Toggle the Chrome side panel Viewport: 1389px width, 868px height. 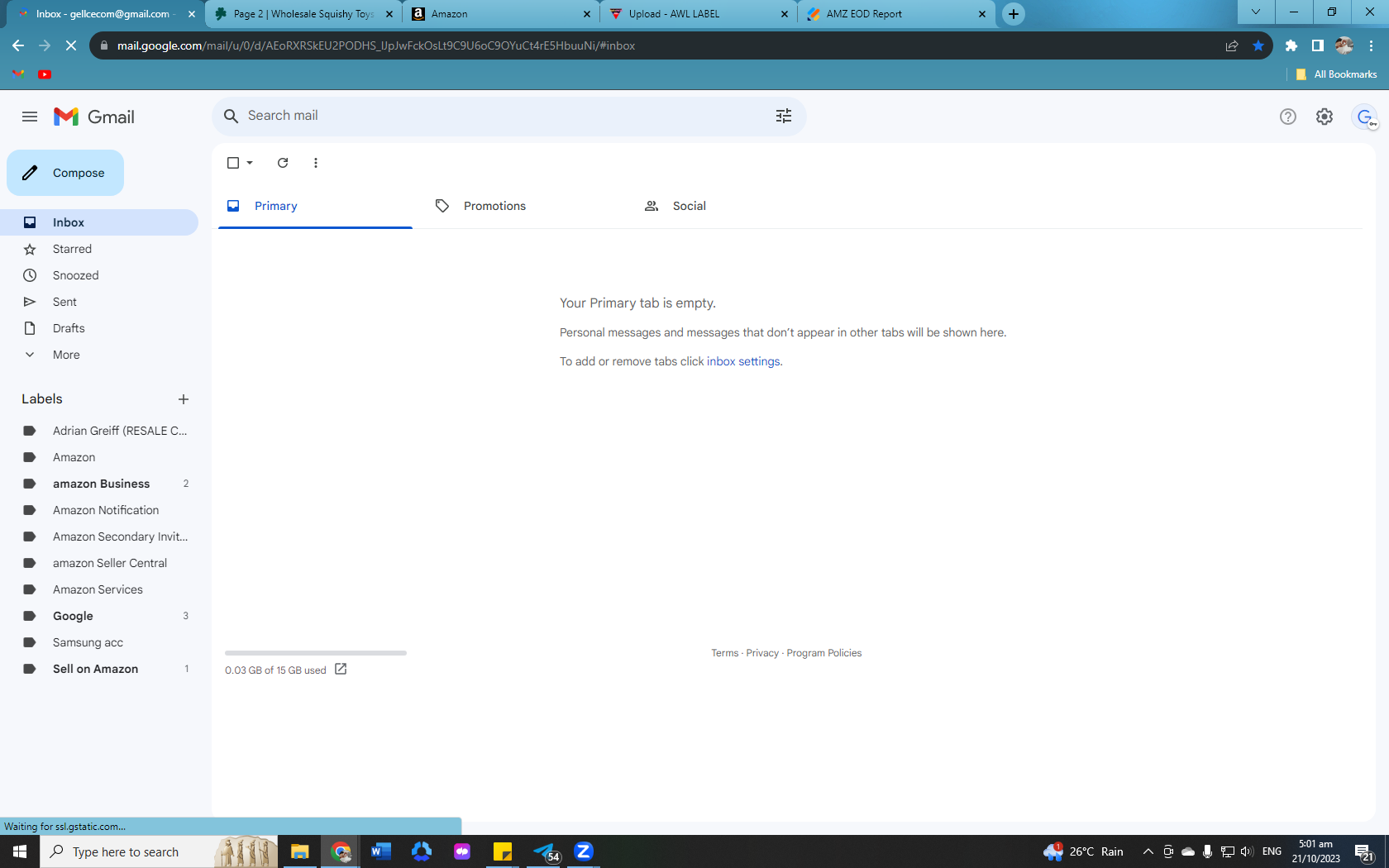[x=1318, y=45]
